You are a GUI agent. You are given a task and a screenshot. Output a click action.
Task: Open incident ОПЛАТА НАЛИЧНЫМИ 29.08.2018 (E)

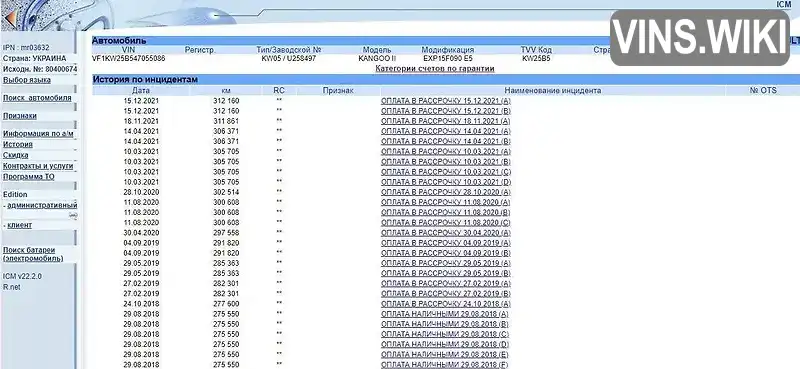pyautogui.click(x=444, y=355)
